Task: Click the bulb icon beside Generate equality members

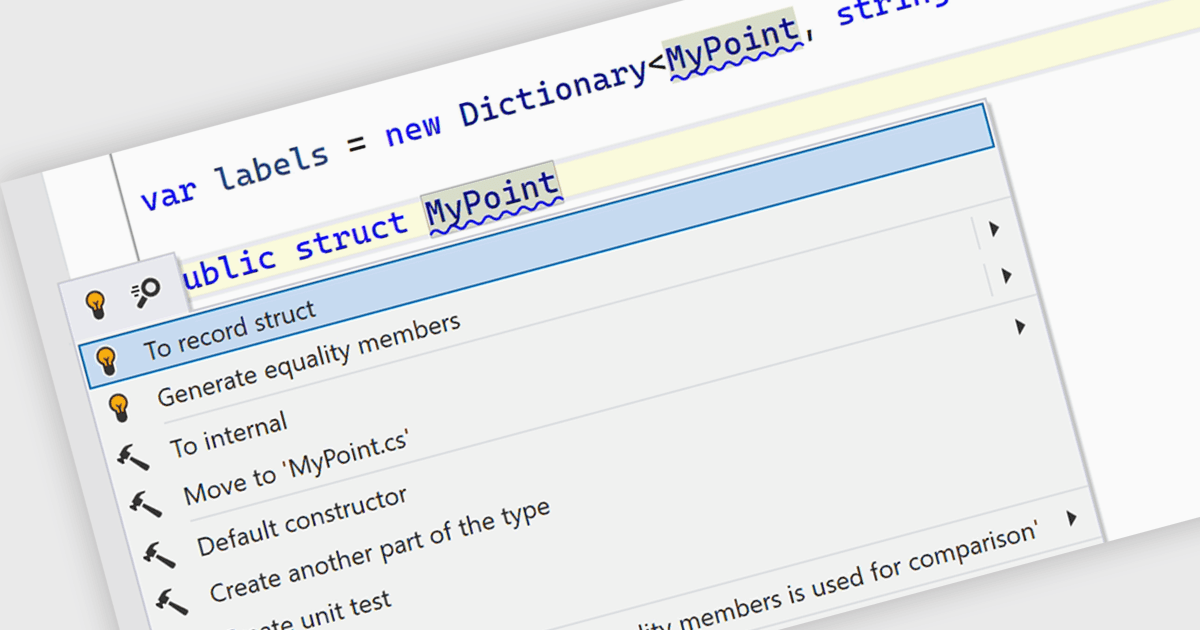Action: click(120, 407)
